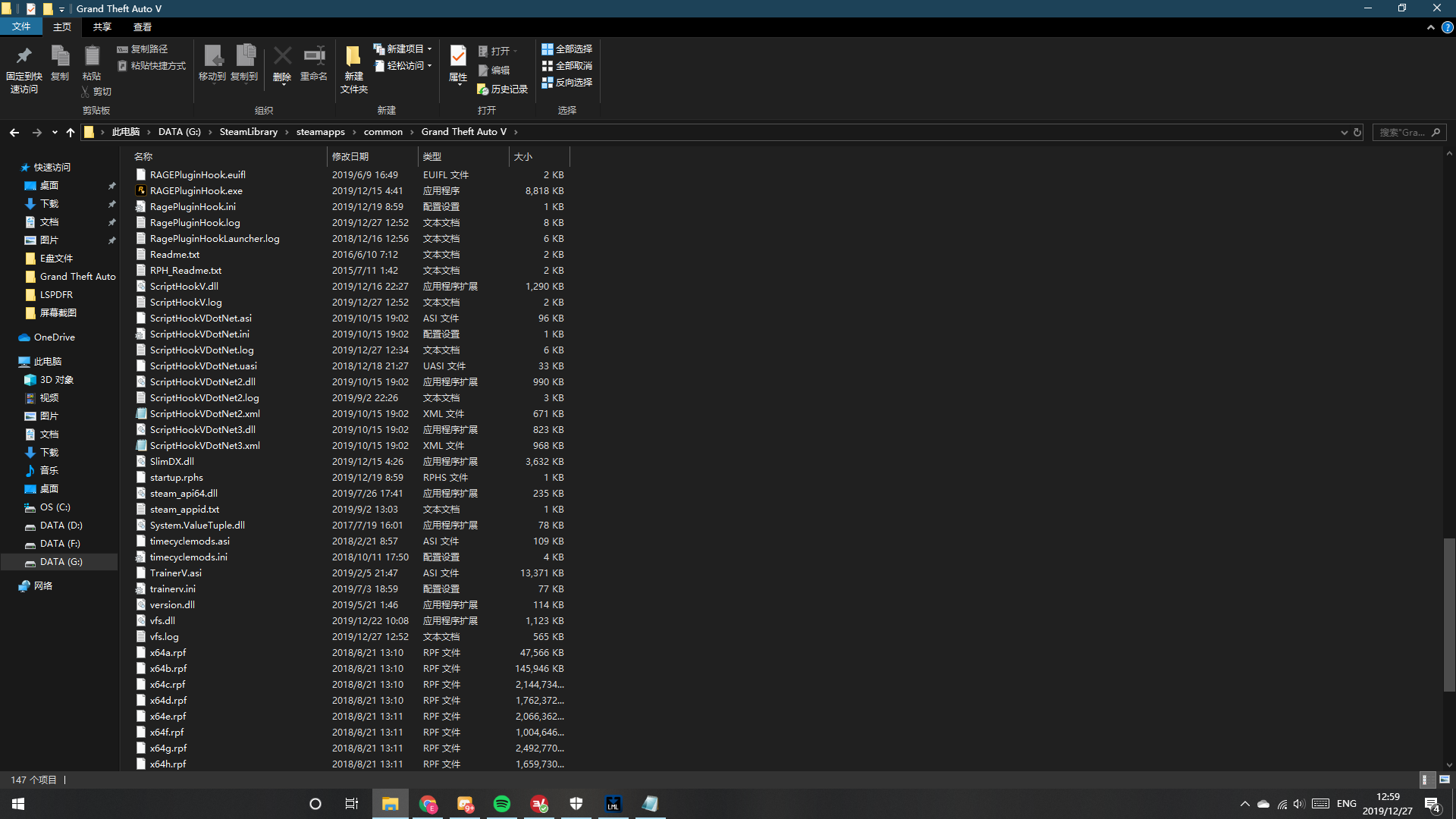Create a new folder with the ribbon icon
The height and width of the screenshot is (819, 1456).
[353, 57]
